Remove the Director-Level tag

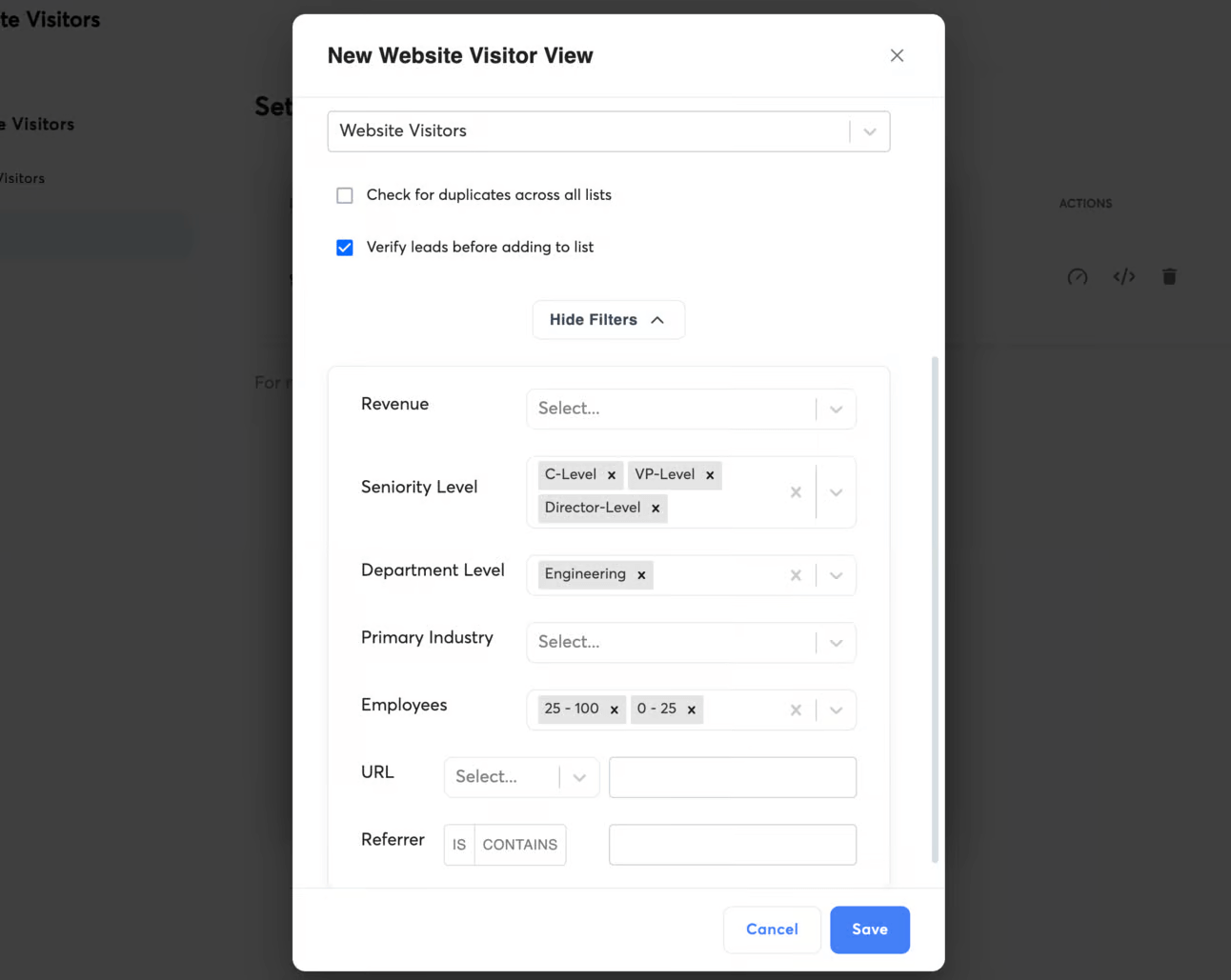click(x=656, y=509)
